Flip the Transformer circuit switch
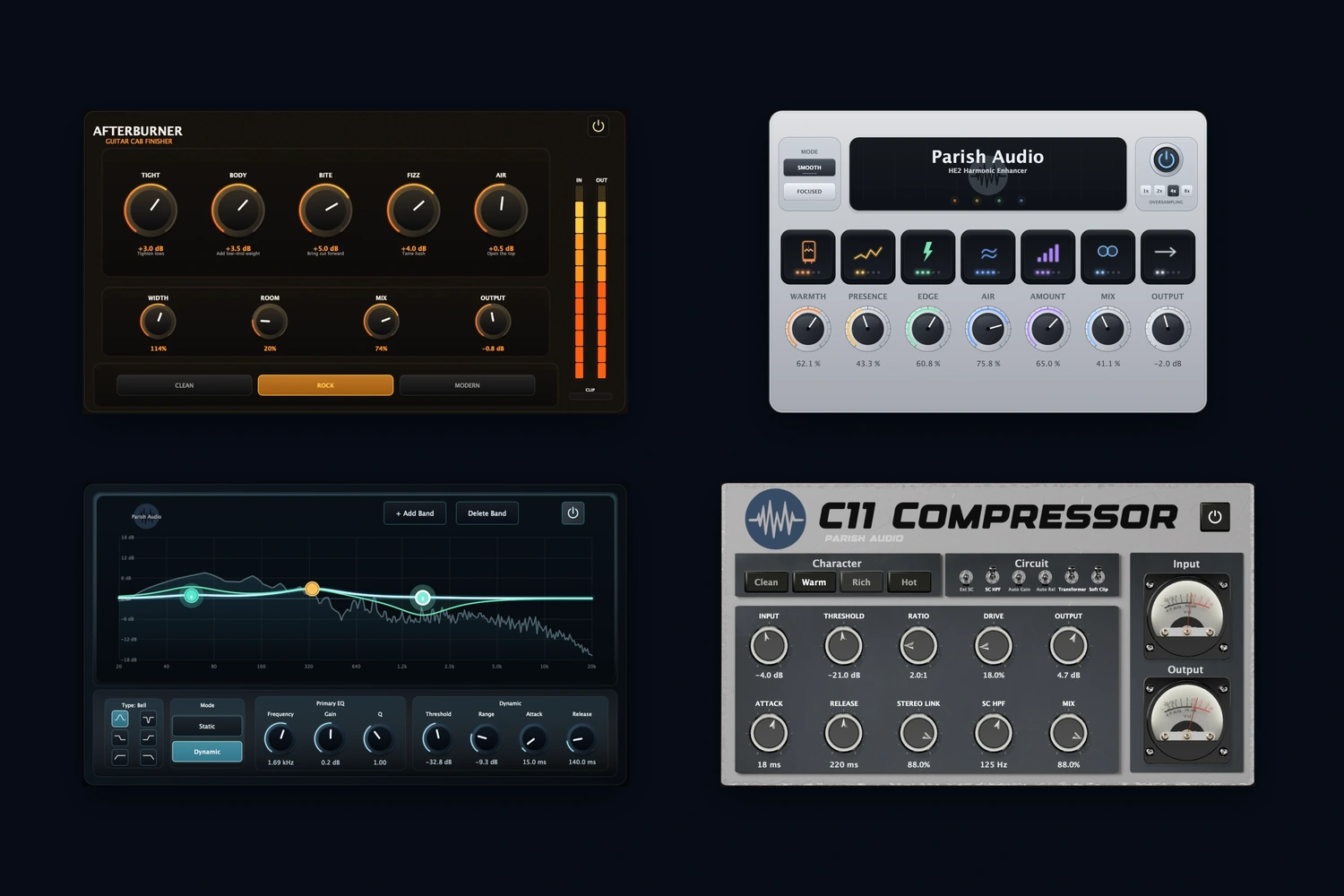The height and width of the screenshot is (896, 1344). point(1072,576)
